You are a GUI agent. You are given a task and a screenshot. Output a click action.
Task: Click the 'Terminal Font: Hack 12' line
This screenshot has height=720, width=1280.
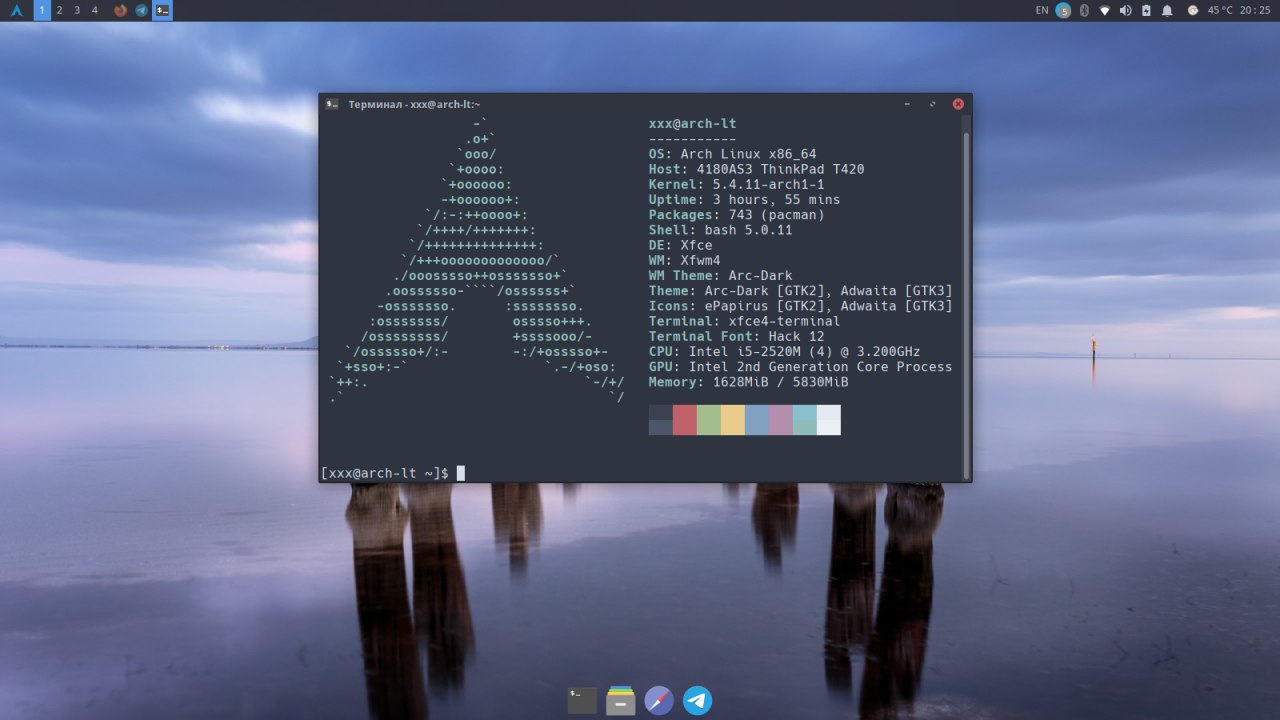tap(737, 337)
